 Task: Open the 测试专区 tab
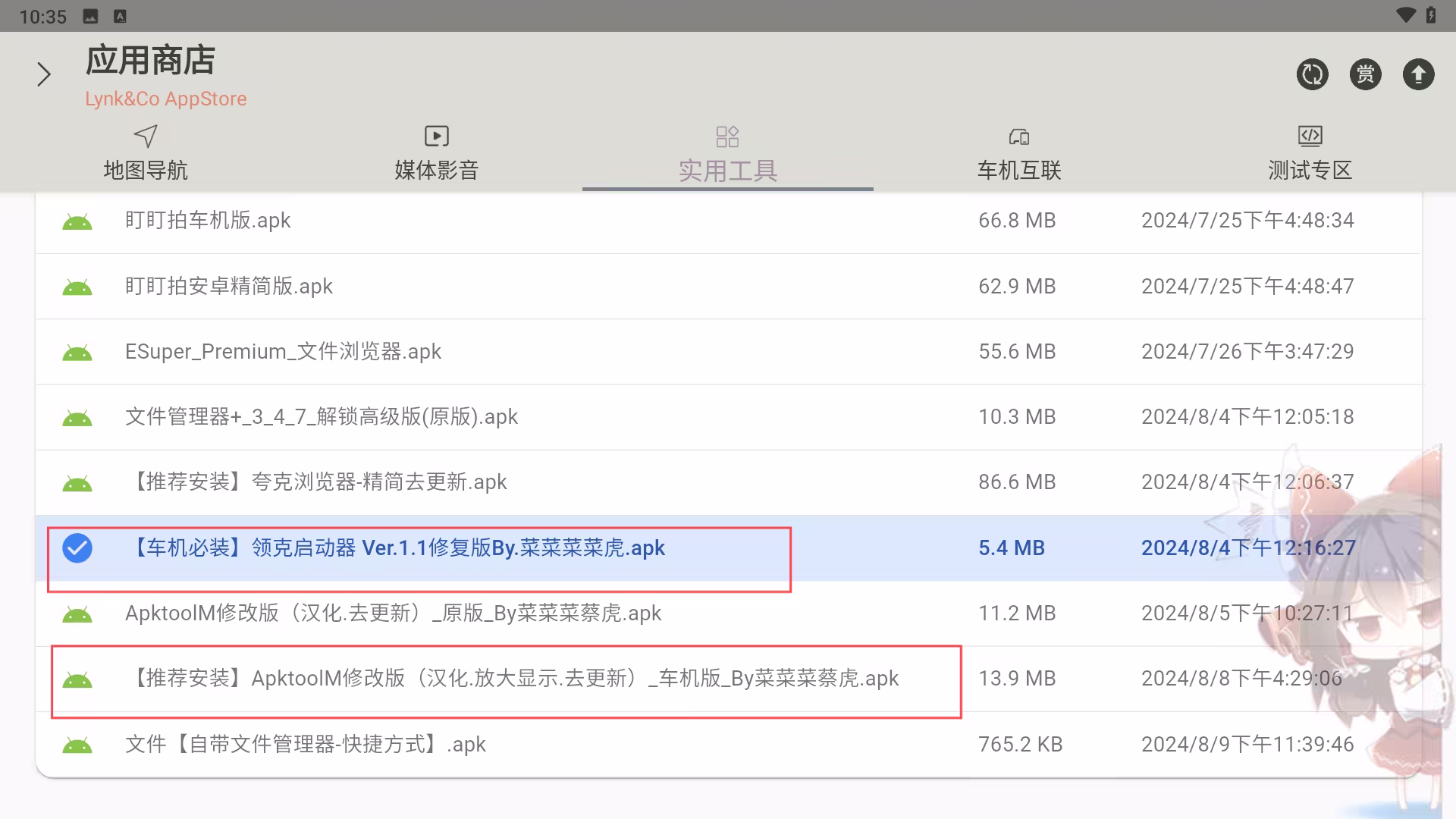(1310, 154)
